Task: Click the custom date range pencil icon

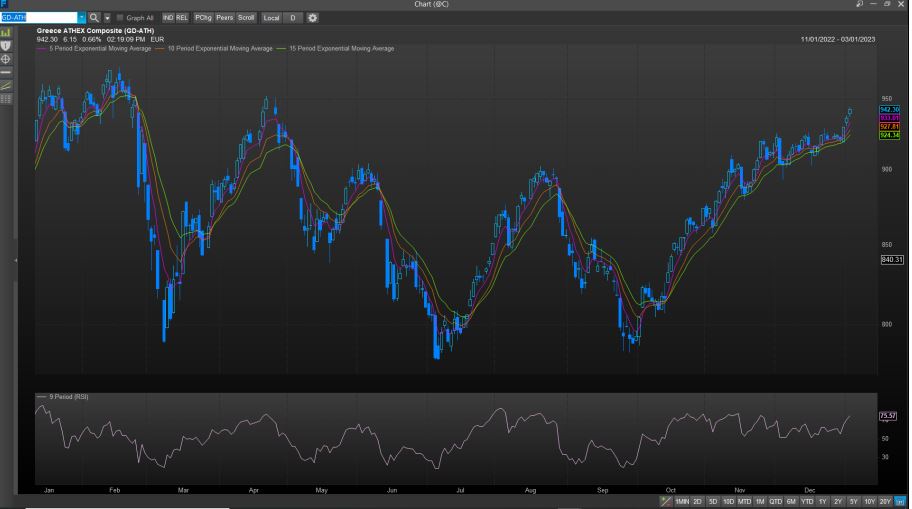Action: [x=666, y=500]
